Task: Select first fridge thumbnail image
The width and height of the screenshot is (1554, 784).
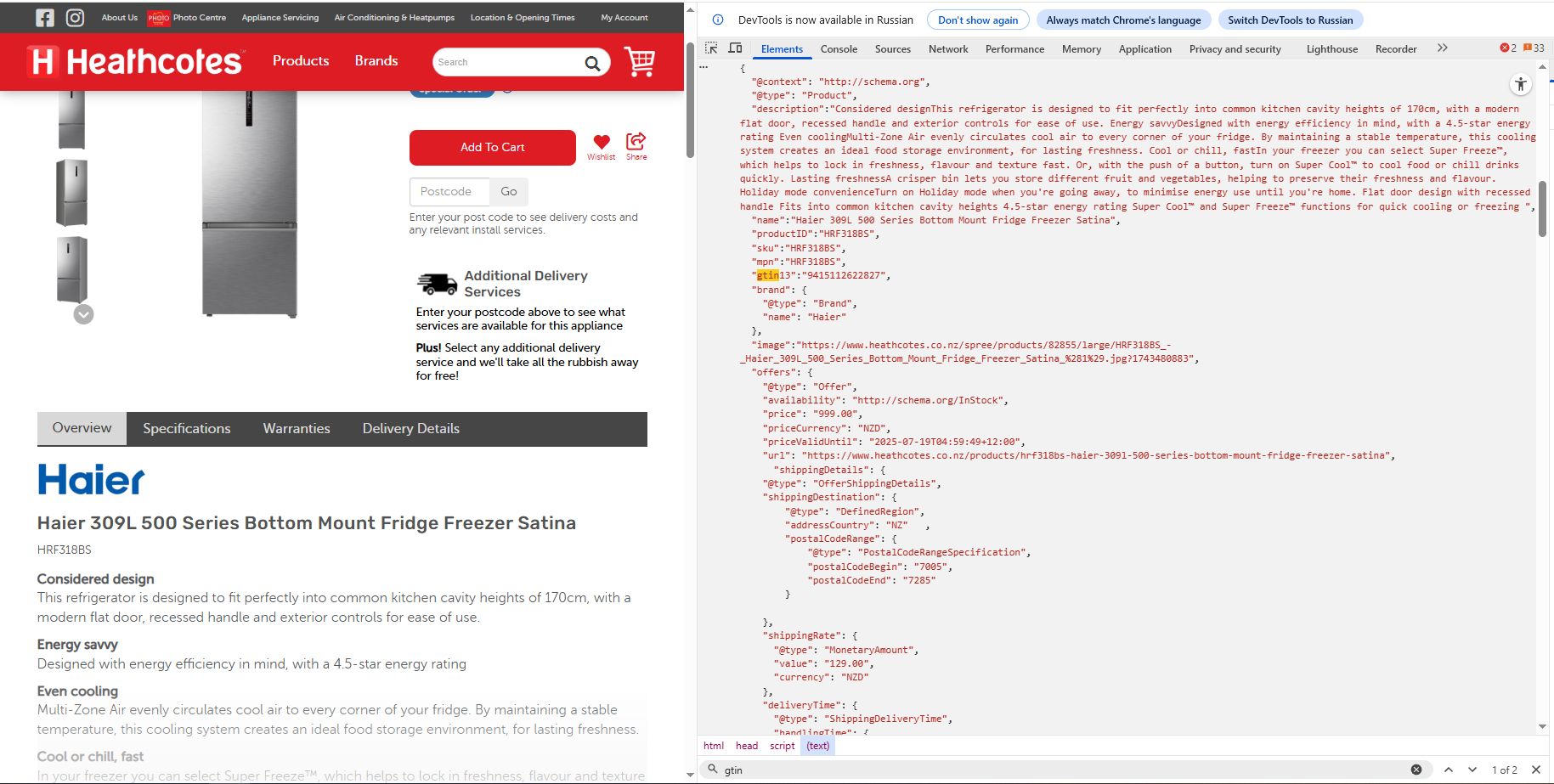Action: click(72, 121)
